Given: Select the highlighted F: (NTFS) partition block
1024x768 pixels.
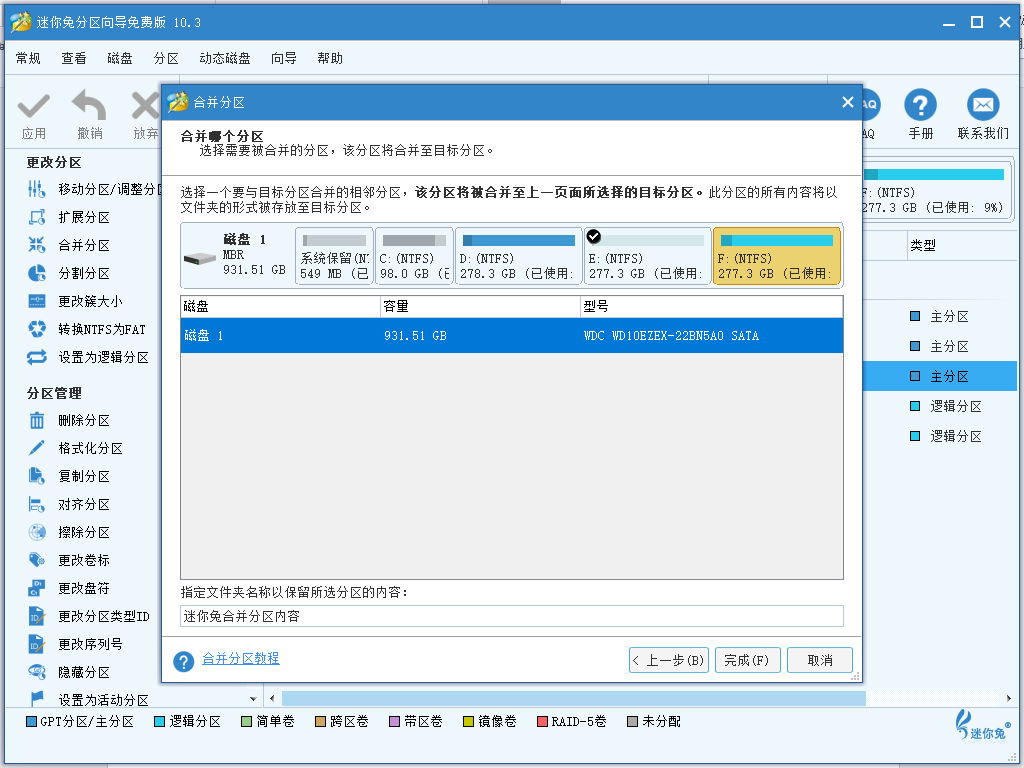Looking at the screenshot, I should point(776,256).
